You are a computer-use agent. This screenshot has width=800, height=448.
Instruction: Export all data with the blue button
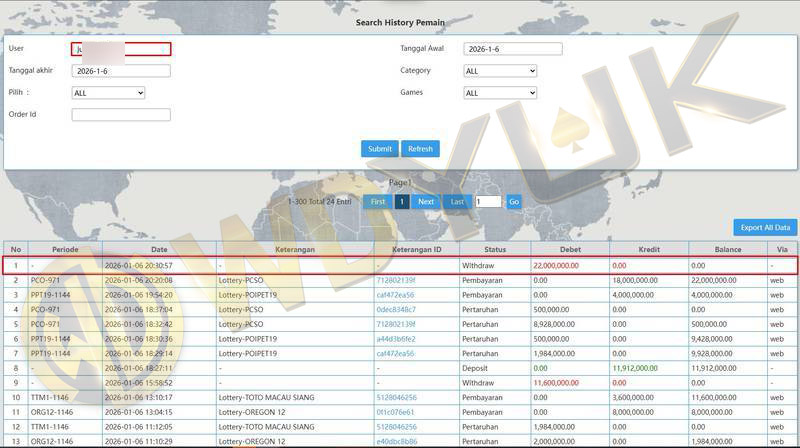(766, 227)
